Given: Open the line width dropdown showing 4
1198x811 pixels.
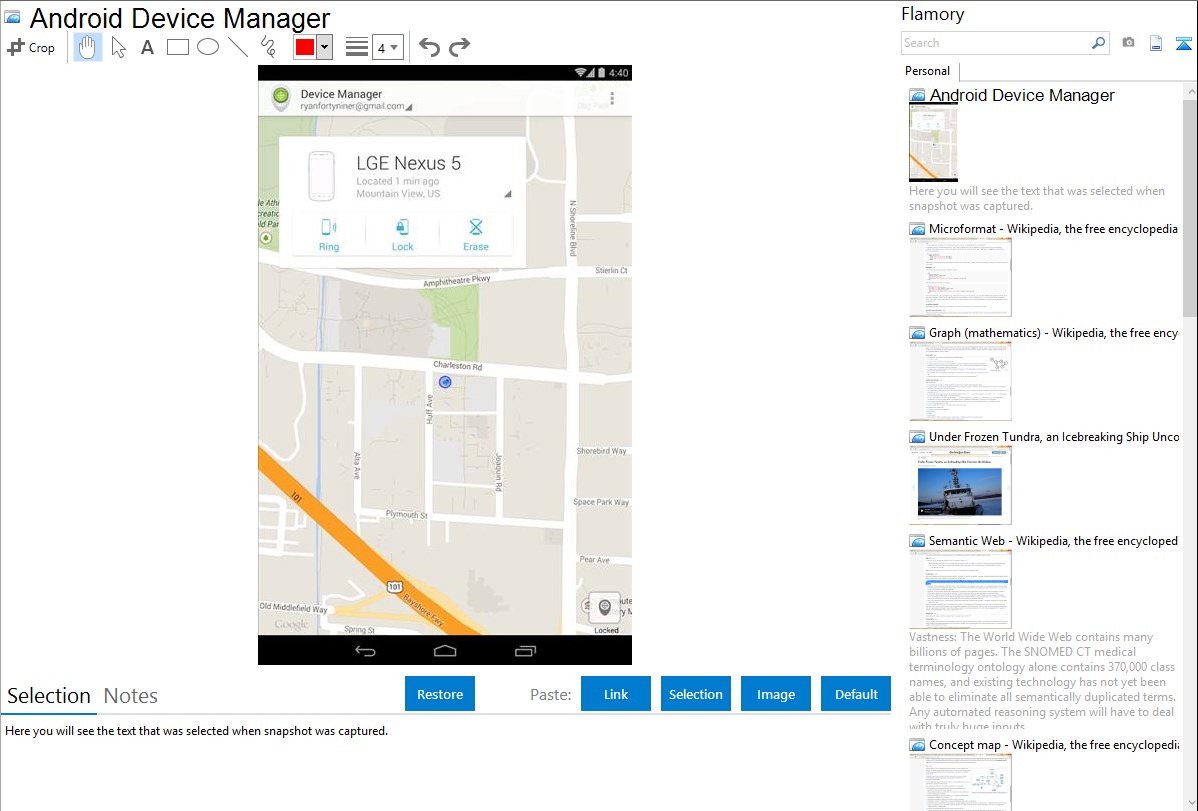Looking at the screenshot, I should (387, 47).
